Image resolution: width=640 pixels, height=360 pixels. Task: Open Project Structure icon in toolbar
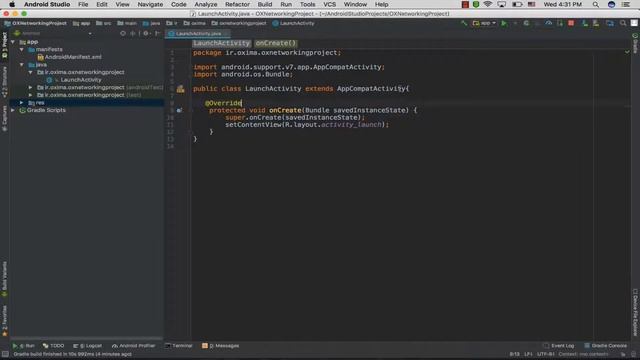(610, 23)
